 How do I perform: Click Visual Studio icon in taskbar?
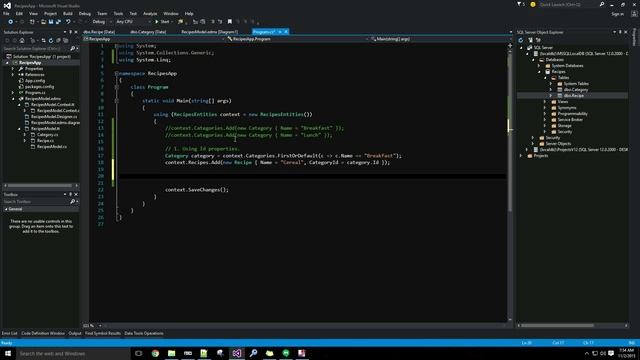(x=237, y=353)
